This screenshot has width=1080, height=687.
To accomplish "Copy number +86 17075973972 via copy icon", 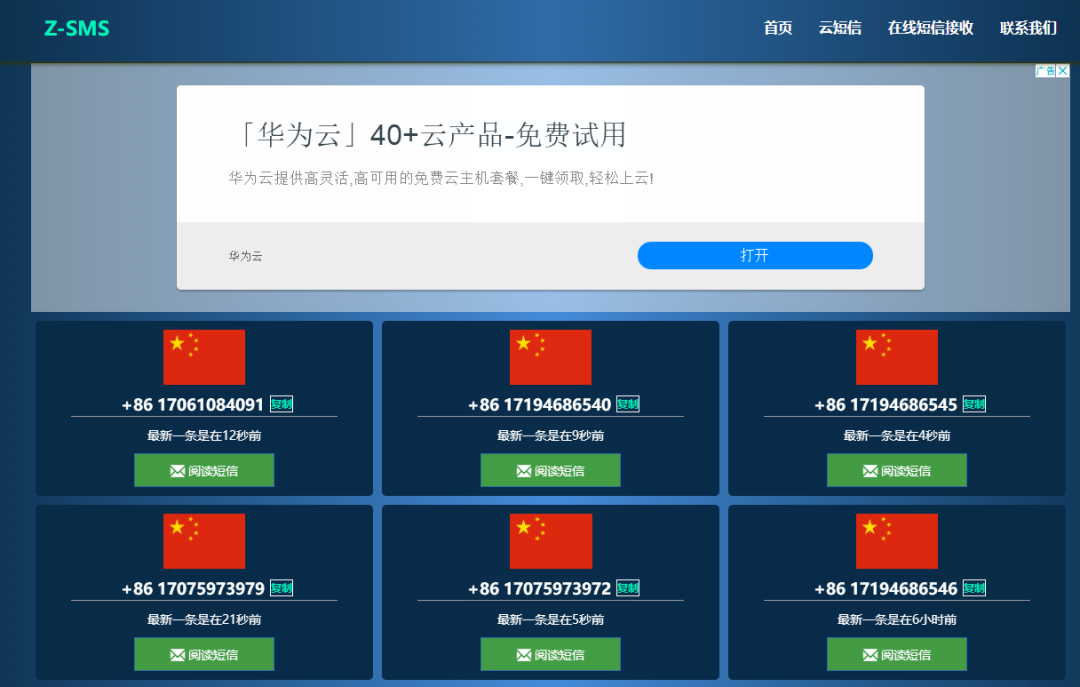I will coord(627,588).
